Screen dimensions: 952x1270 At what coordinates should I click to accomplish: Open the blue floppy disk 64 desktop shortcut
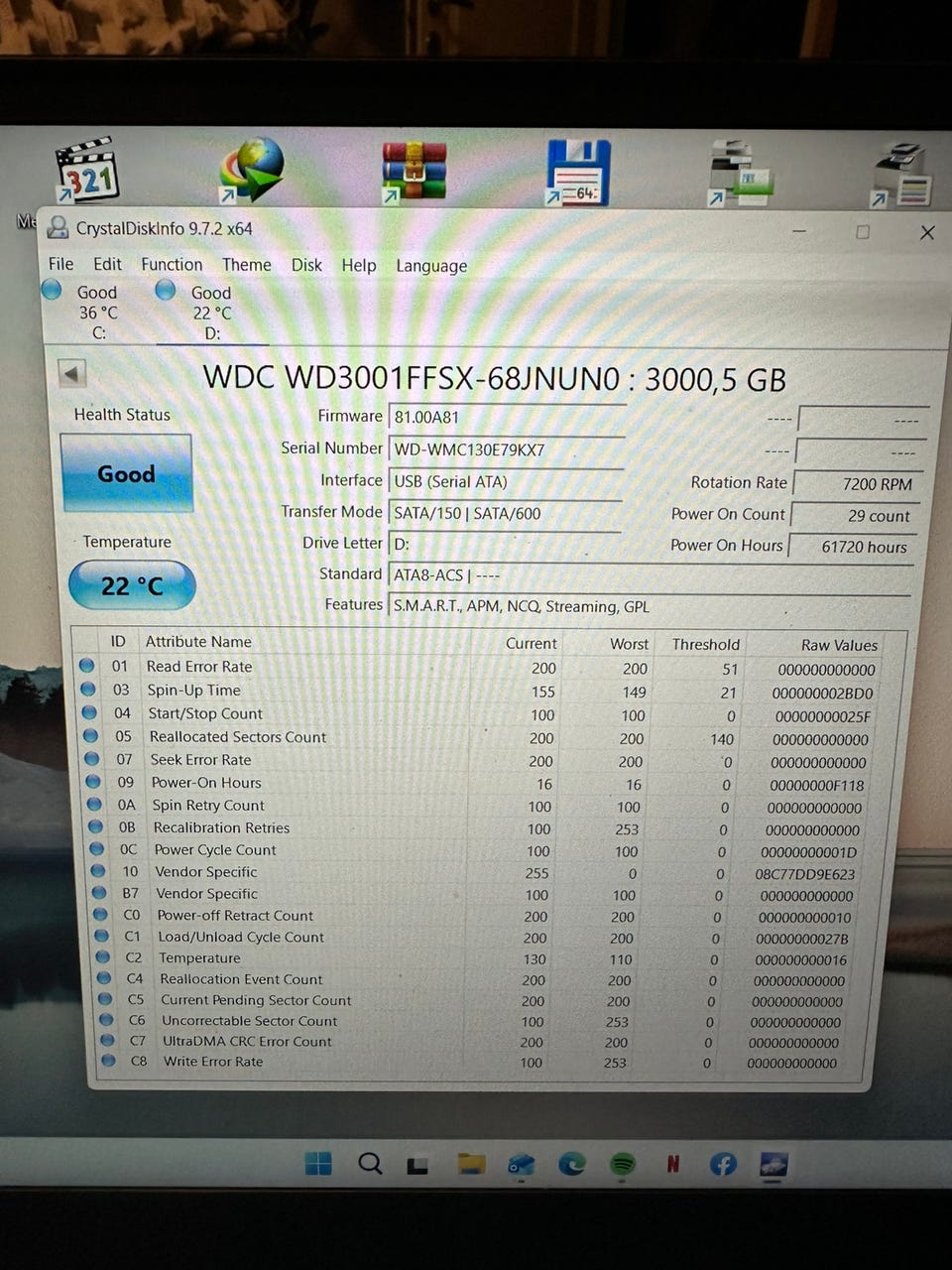click(577, 172)
